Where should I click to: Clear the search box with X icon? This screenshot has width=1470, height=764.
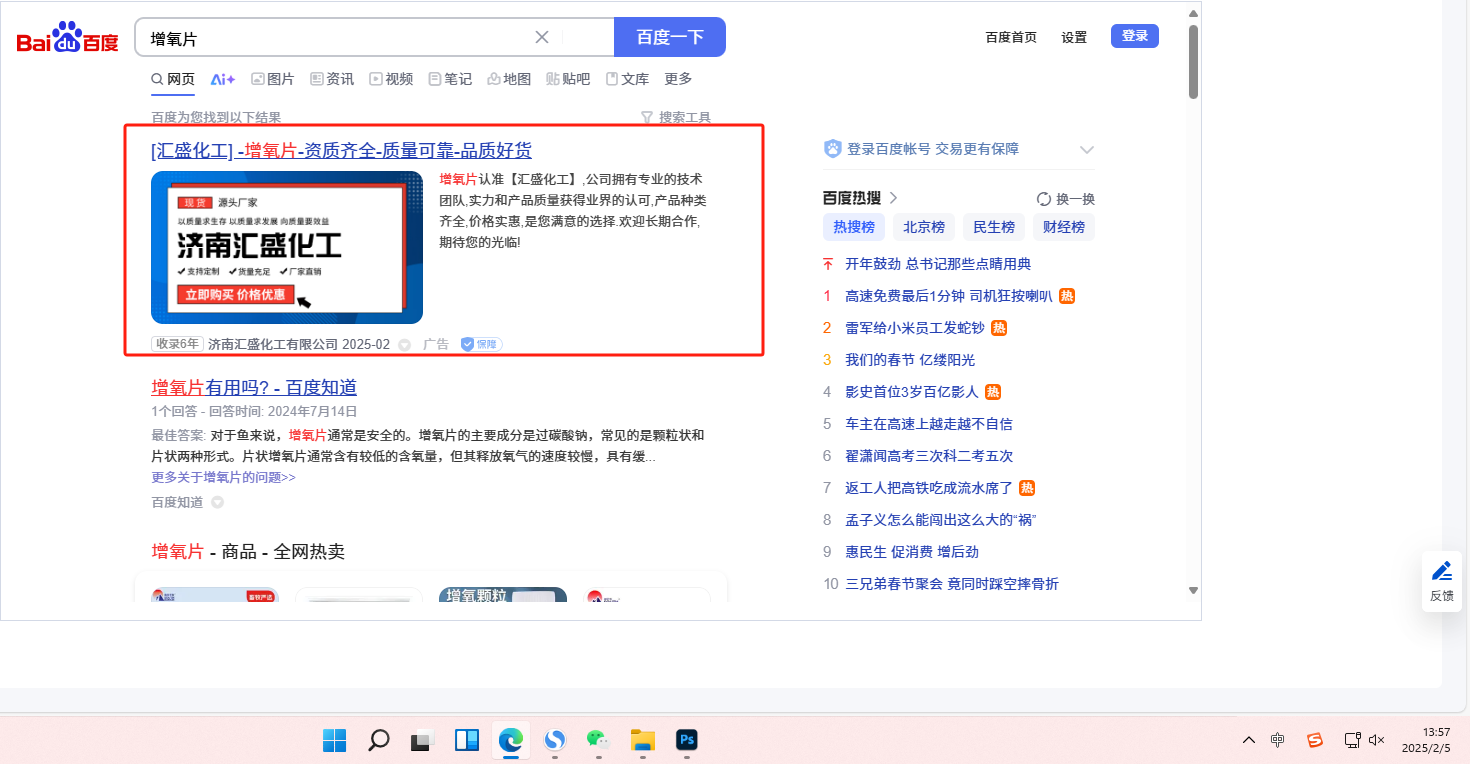542,37
